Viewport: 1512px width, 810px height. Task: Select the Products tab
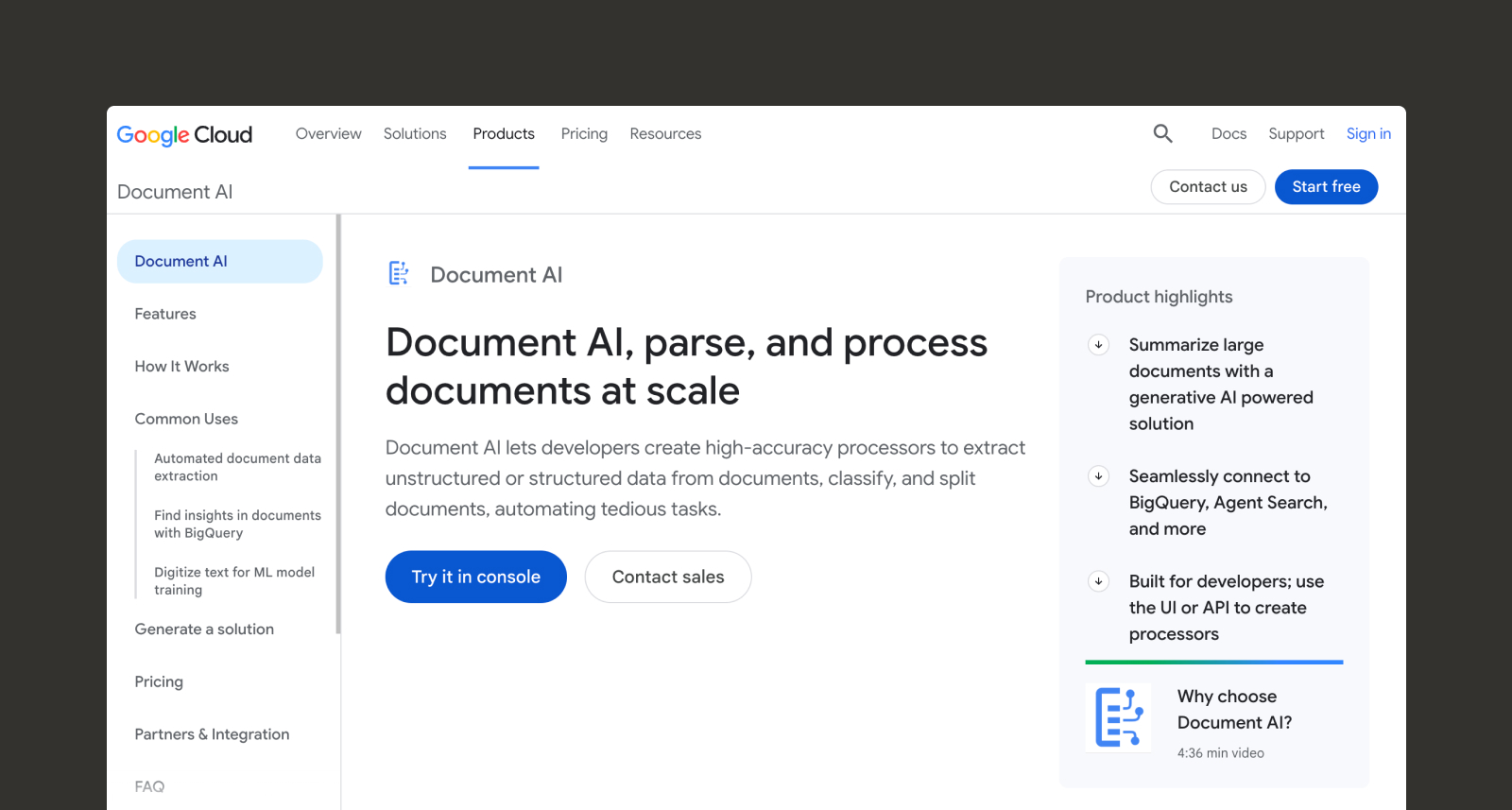point(504,133)
